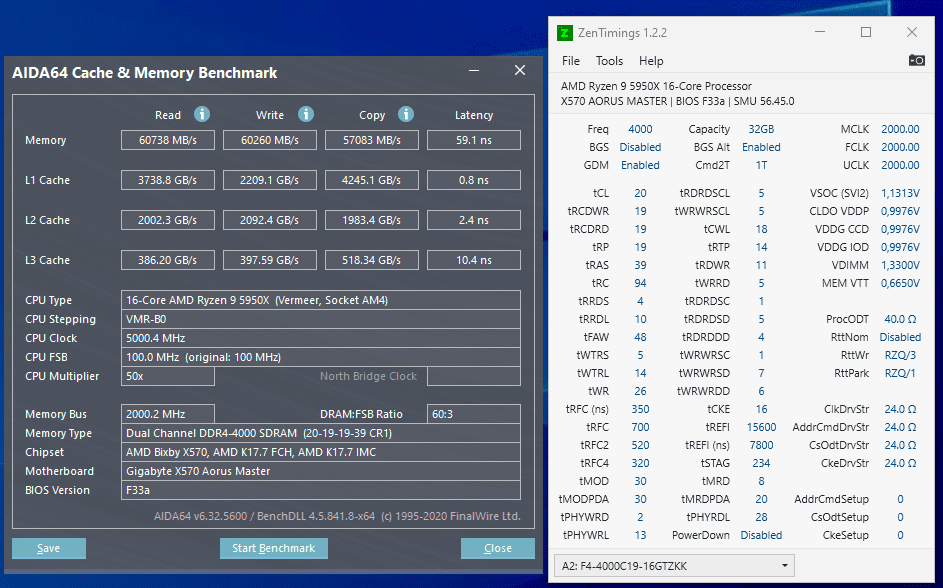This screenshot has height=588, width=943.
Task: Click the tCL value 20
Action: (640, 193)
